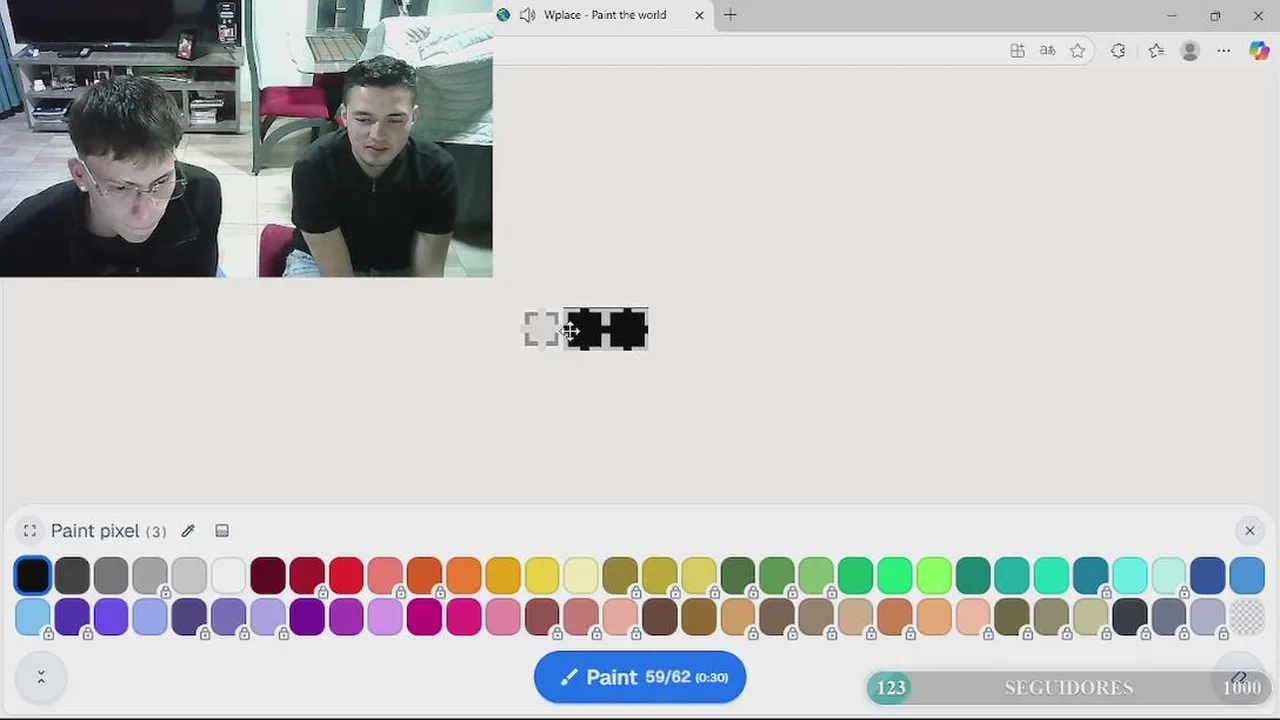Click the Paint pixel title text
The height and width of the screenshot is (720, 1280).
coord(95,531)
